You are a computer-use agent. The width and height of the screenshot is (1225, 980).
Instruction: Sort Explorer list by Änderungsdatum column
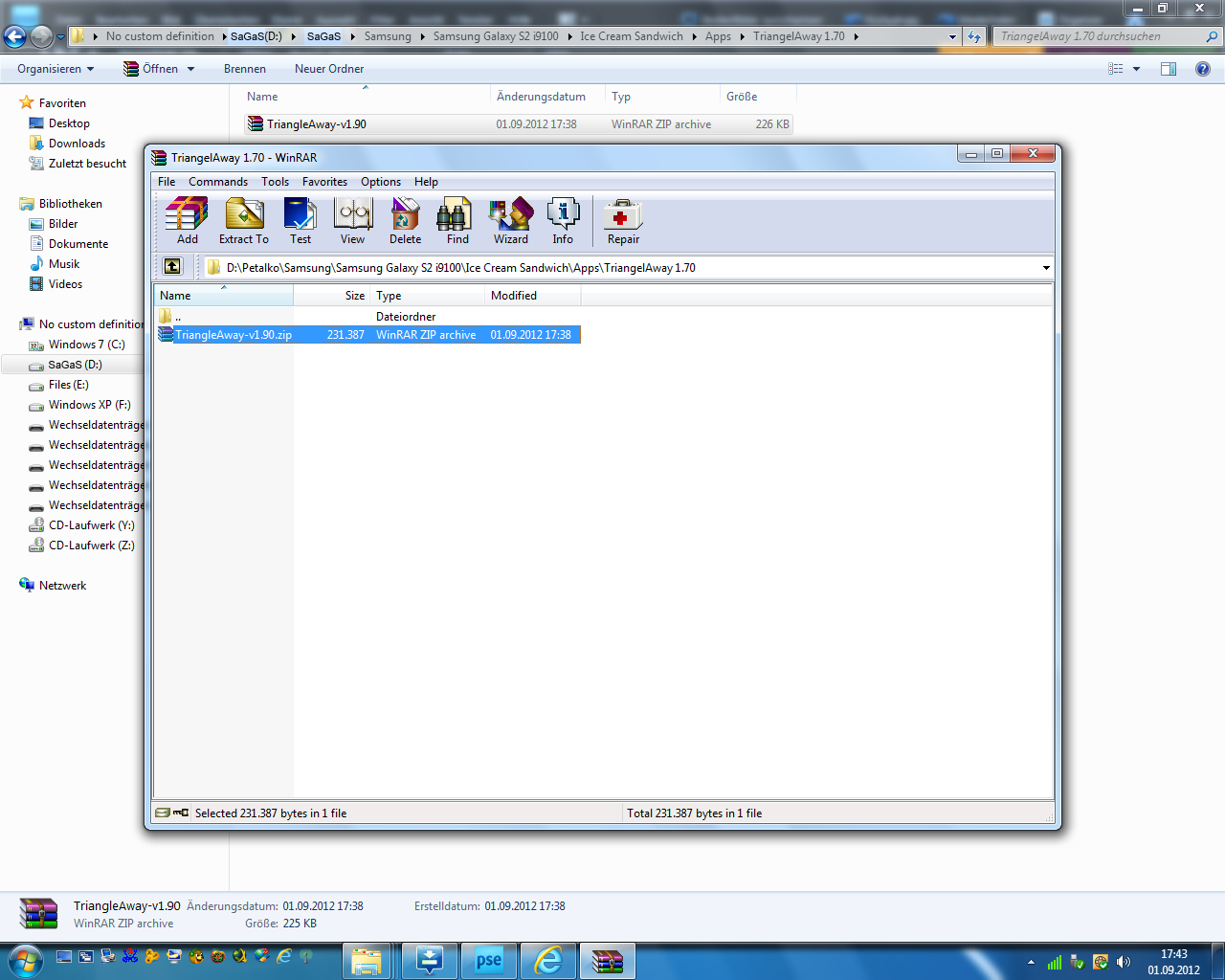tap(547, 97)
